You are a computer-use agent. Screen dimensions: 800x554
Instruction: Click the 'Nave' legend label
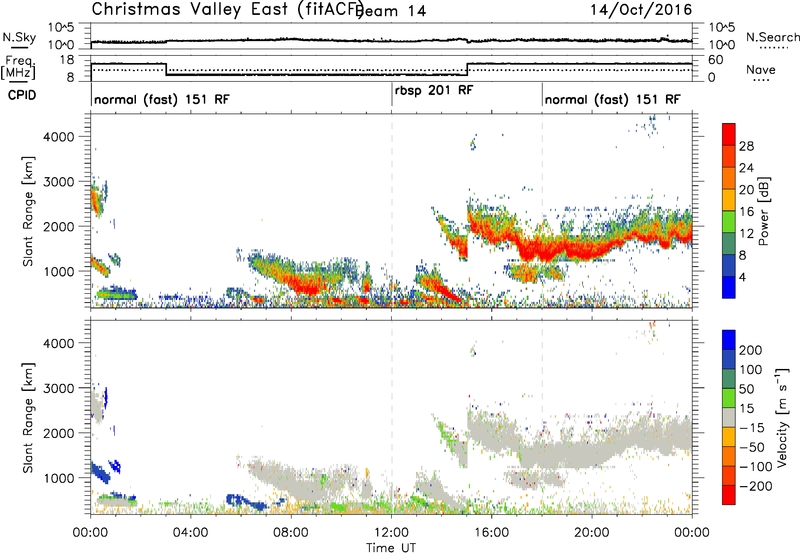[760, 69]
